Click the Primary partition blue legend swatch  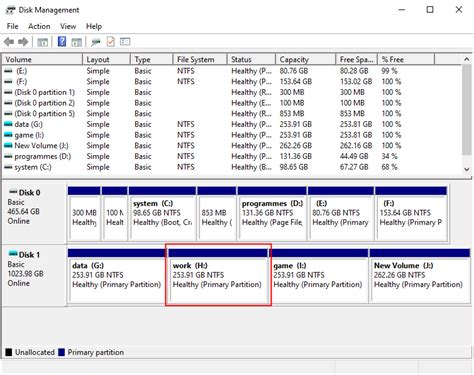[61, 352]
